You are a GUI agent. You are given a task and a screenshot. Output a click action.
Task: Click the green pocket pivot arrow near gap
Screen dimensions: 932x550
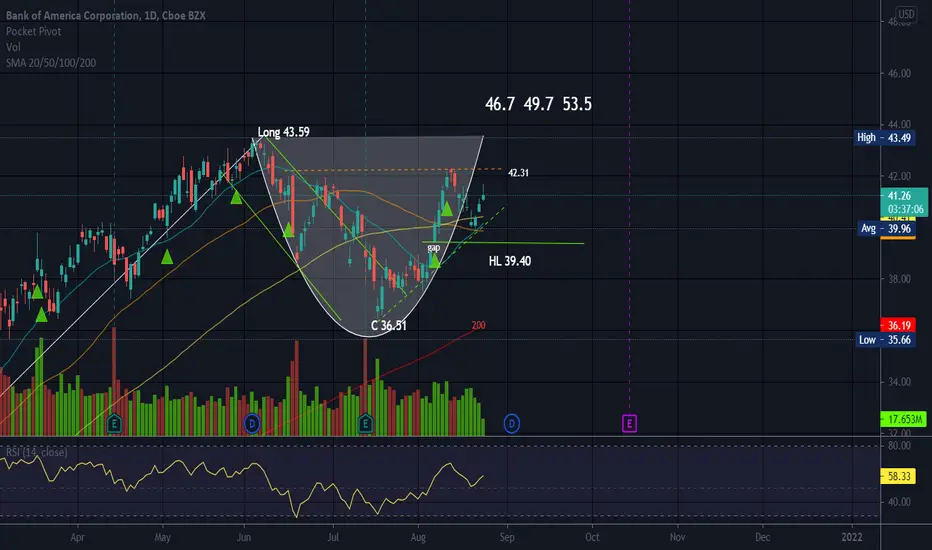click(x=434, y=260)
